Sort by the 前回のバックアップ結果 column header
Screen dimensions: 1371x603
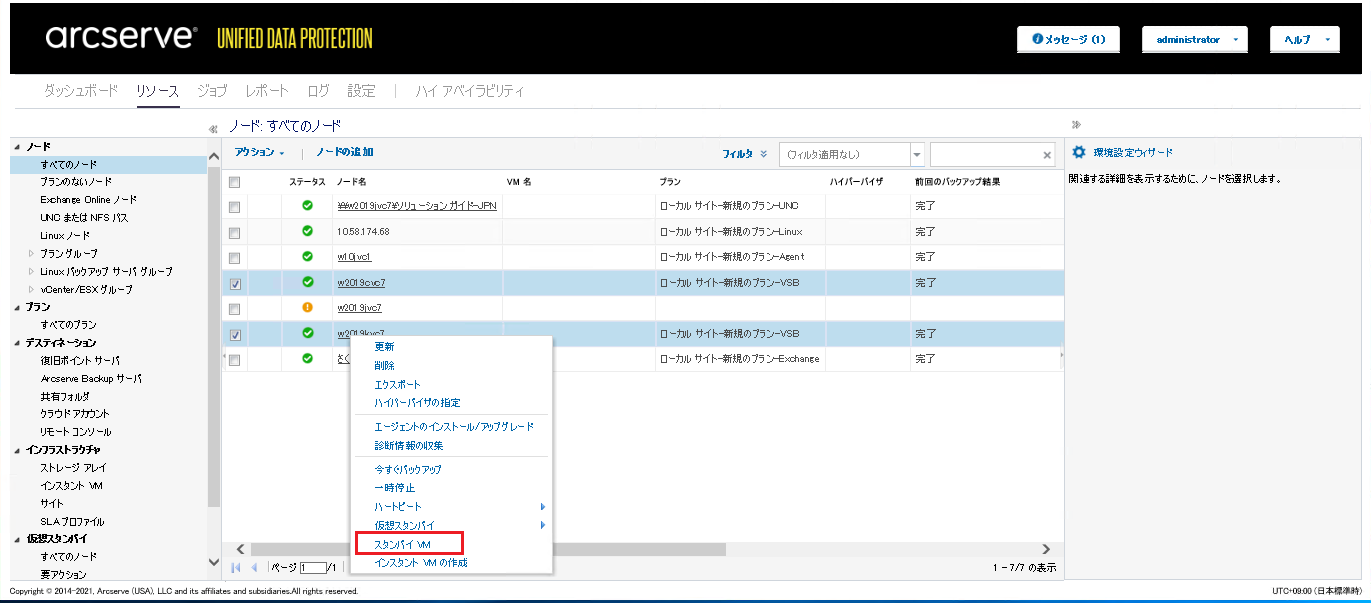pyautogui.click(x=957, y=182)
